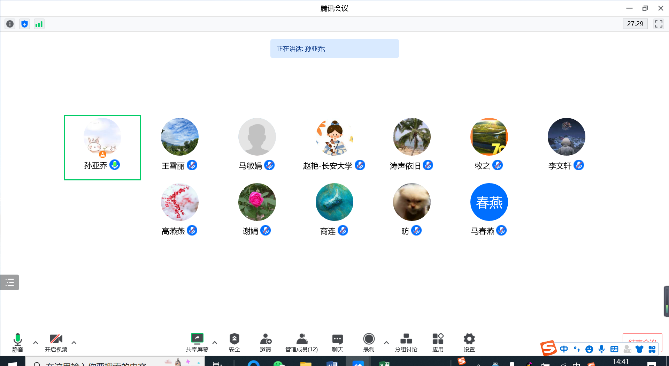669x366 pixels.
Task: Open the Security shield menu
Action: [234, 342]
